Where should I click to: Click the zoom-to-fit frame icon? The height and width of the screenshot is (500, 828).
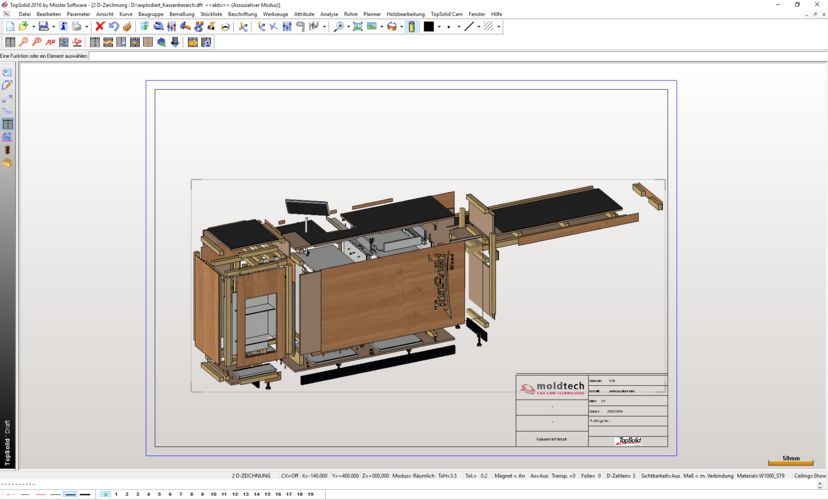click(358, 26)
